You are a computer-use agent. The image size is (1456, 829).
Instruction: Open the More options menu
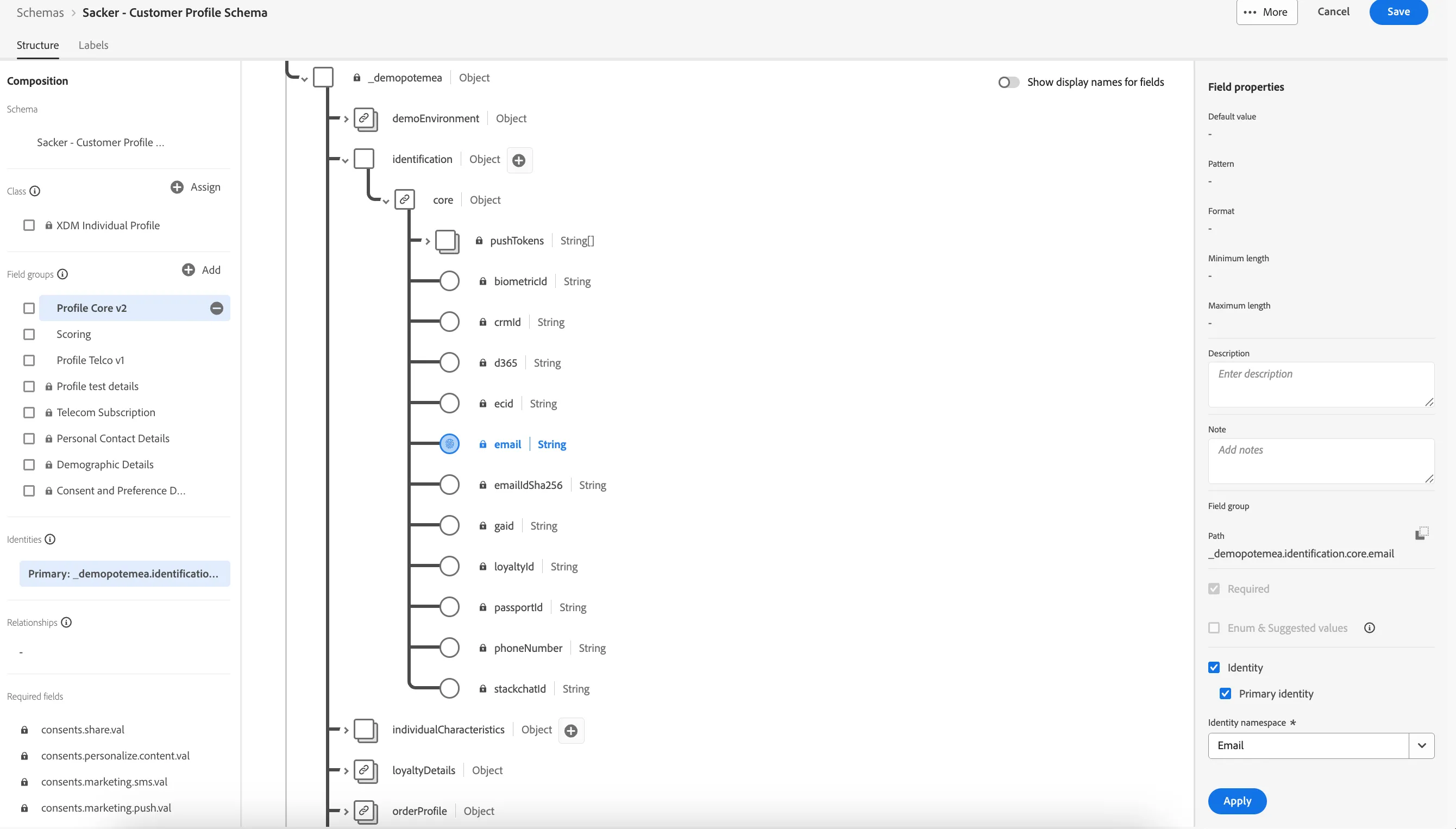(1266, 12)
